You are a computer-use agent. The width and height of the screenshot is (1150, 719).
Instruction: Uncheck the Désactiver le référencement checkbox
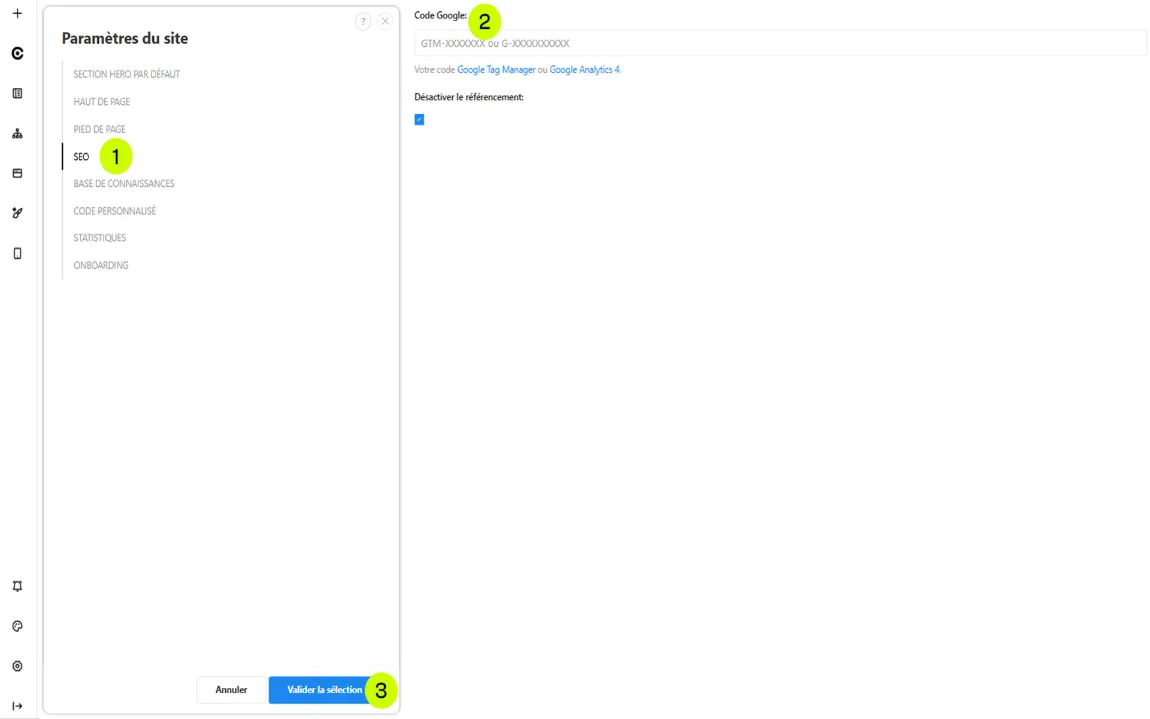coord(419,120)
